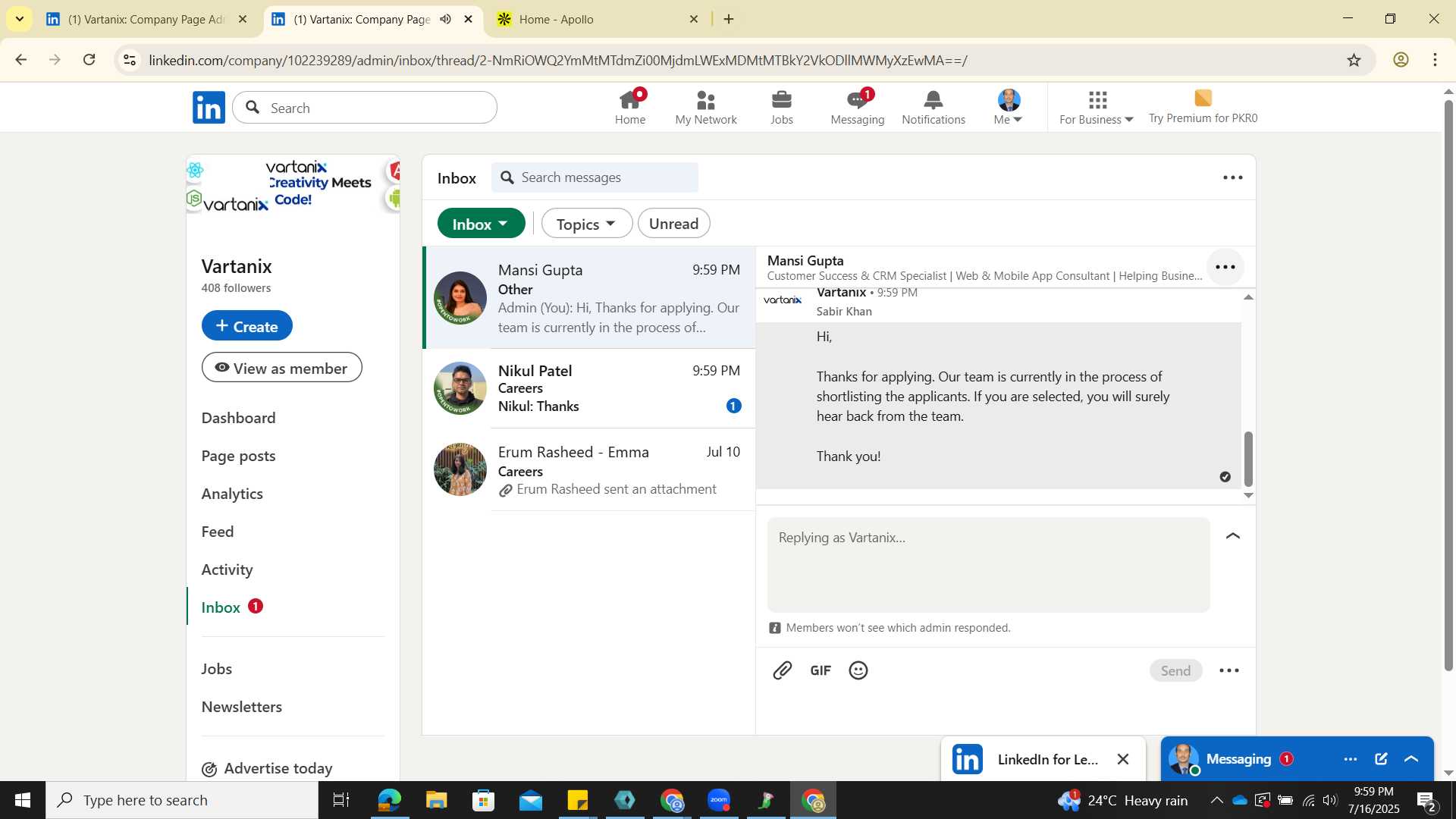This screenshot has width=1456, height=819.
Task: Click the page vertical scrollbar
Action: [1448, 385]
